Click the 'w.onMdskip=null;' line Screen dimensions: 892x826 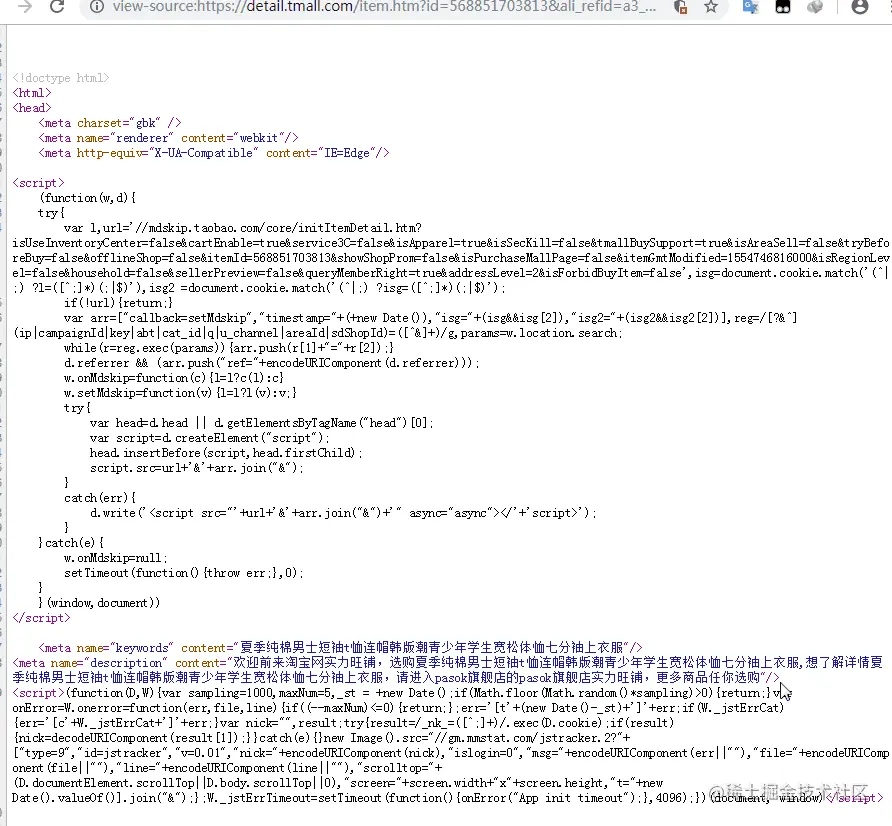(115, 557)
